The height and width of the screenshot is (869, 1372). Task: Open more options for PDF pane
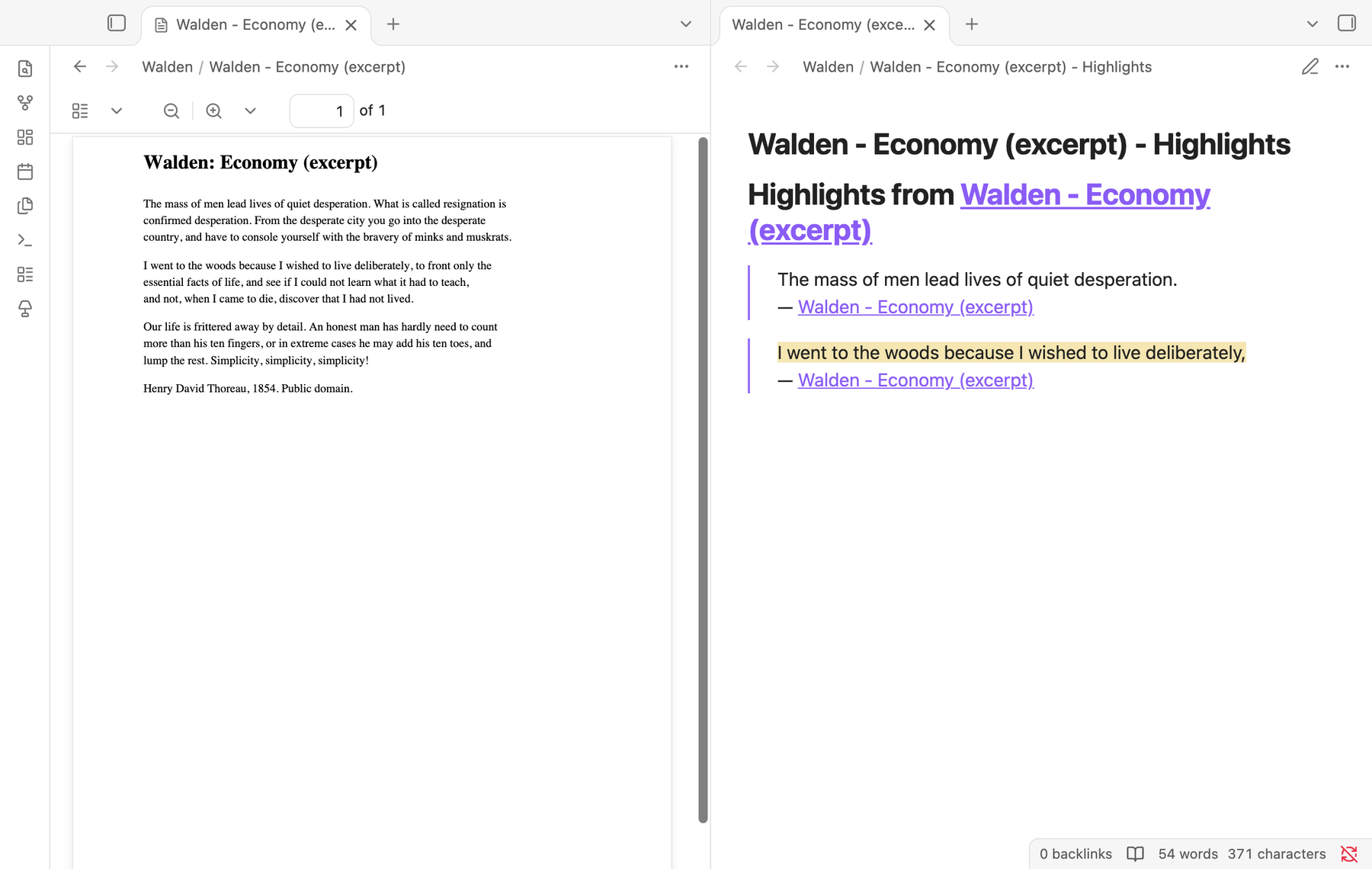[x=681, y=66]
